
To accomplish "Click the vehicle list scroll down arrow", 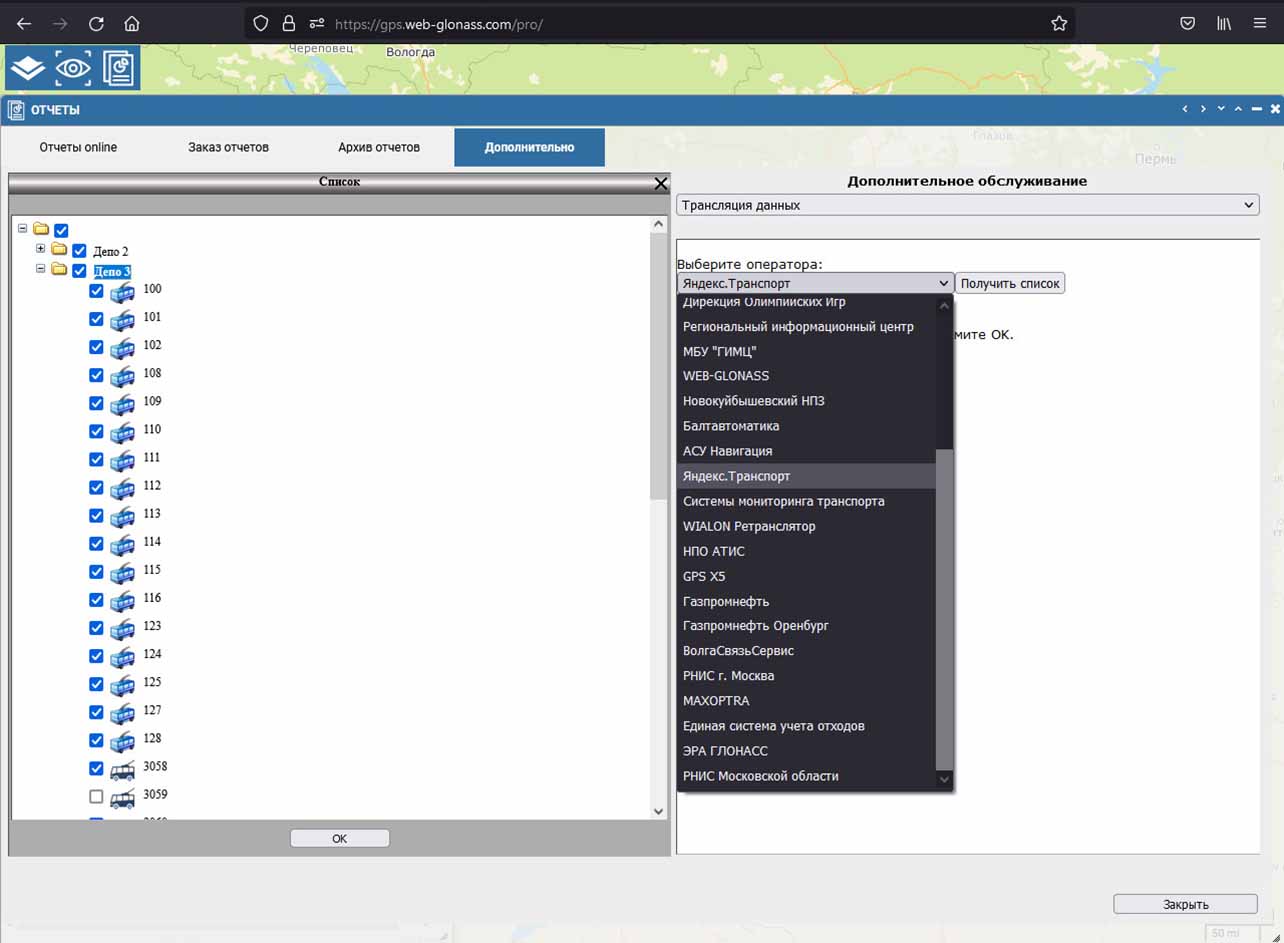I will (x=658, y=811).
